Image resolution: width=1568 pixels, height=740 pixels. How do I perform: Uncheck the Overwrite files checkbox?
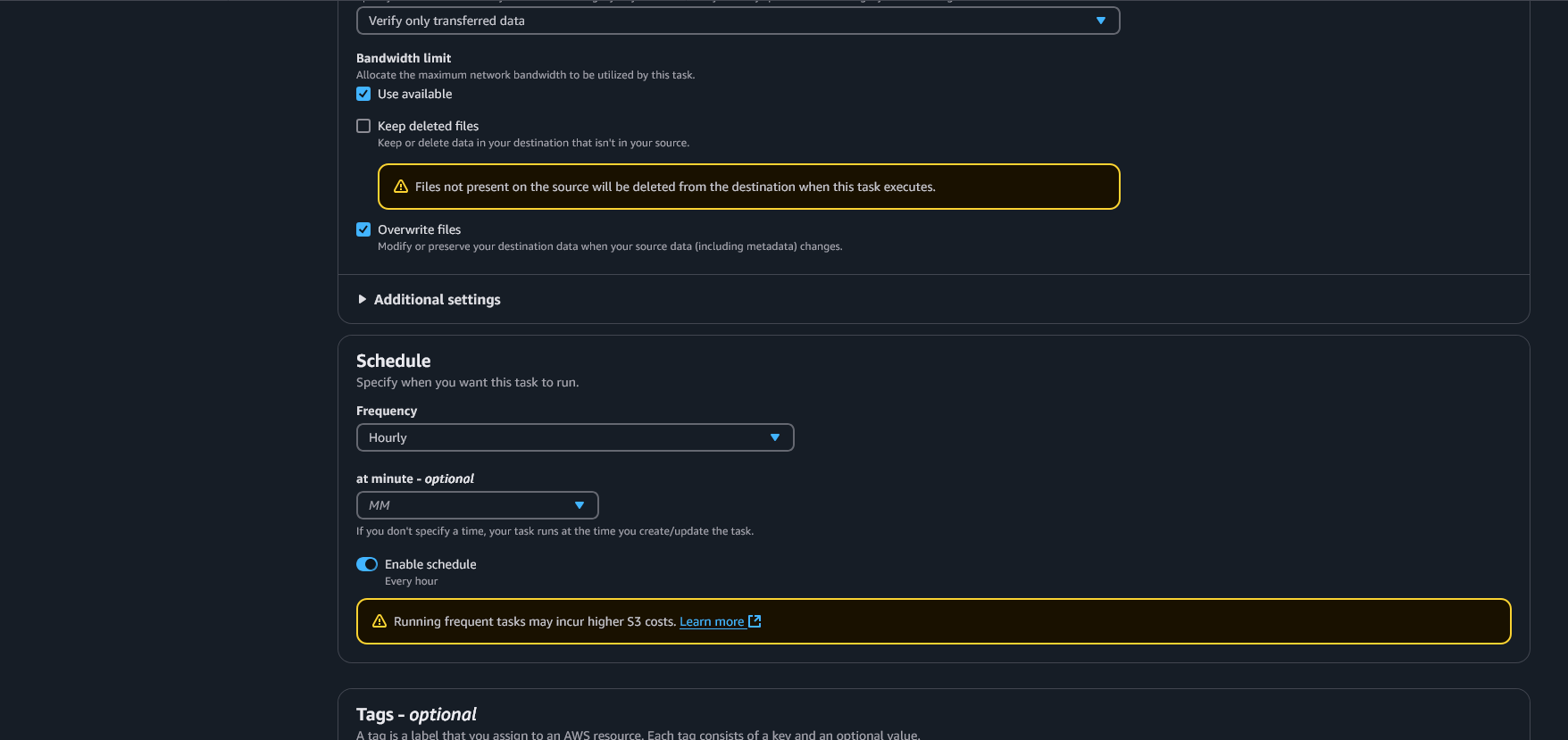pos(363,229)
